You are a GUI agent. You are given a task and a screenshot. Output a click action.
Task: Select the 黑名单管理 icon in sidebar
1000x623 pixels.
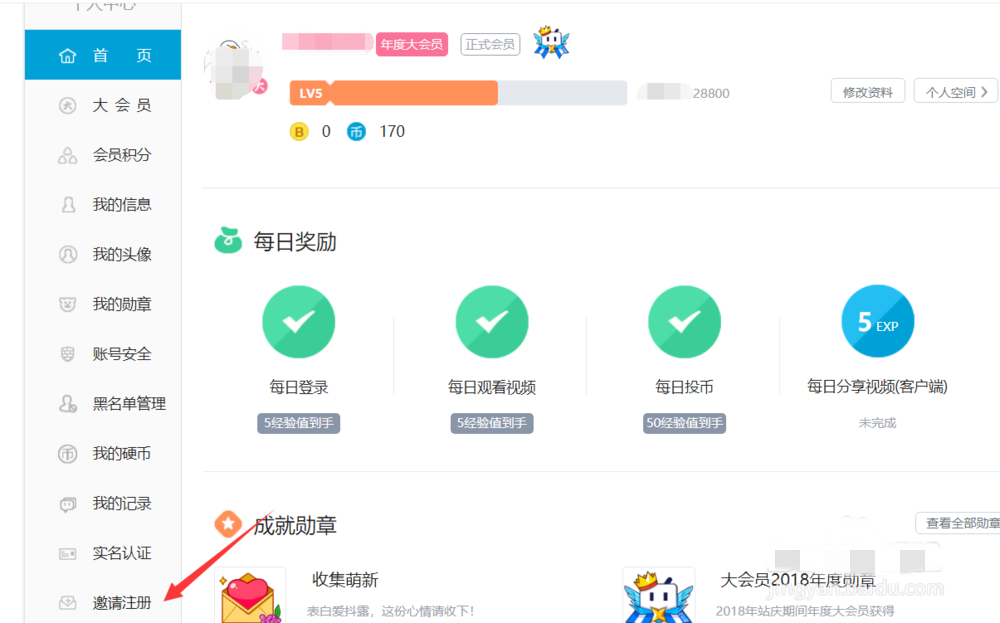pos(68,404)
